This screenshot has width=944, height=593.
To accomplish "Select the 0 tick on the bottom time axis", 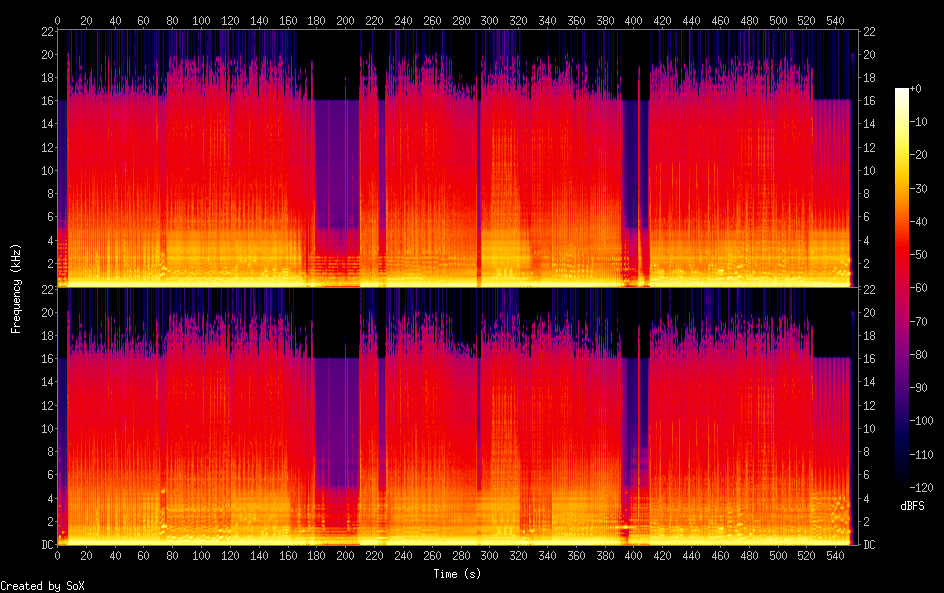I will (x=58, y=554).
